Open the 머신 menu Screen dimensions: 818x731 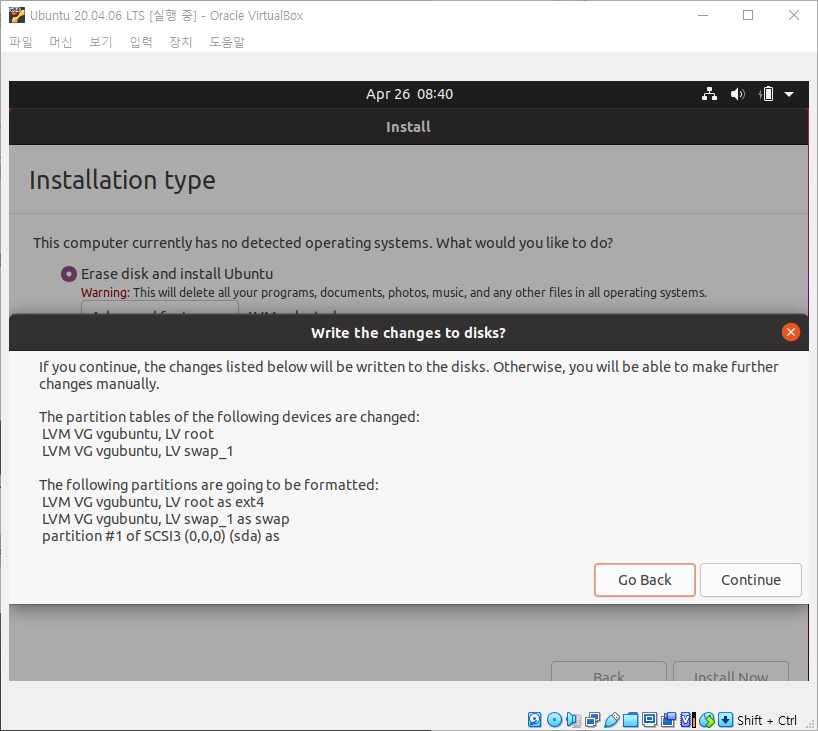(61, 42)
